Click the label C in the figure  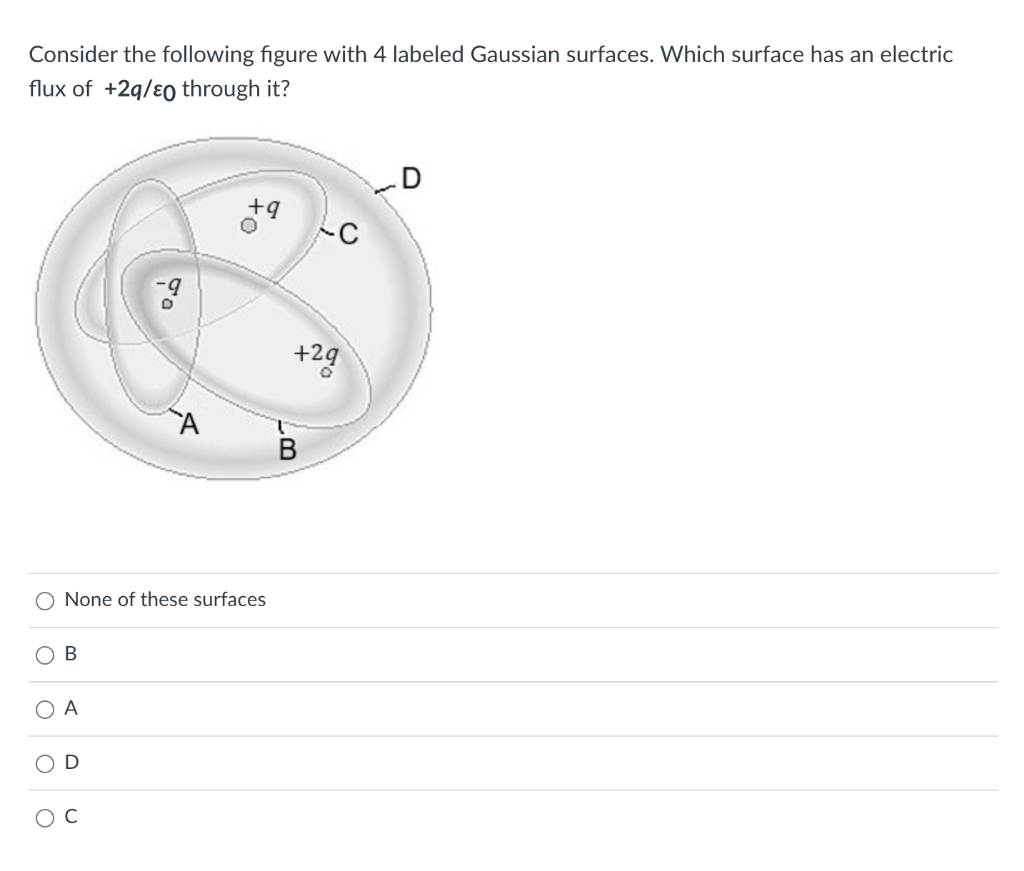348,235
